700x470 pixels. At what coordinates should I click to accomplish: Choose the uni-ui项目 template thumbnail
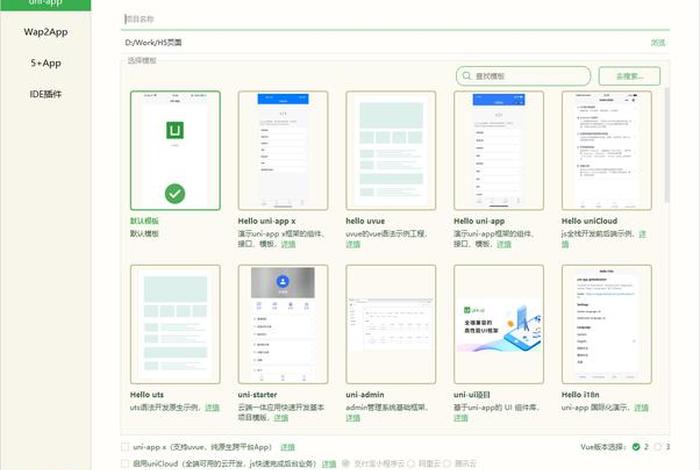(499, 324)
